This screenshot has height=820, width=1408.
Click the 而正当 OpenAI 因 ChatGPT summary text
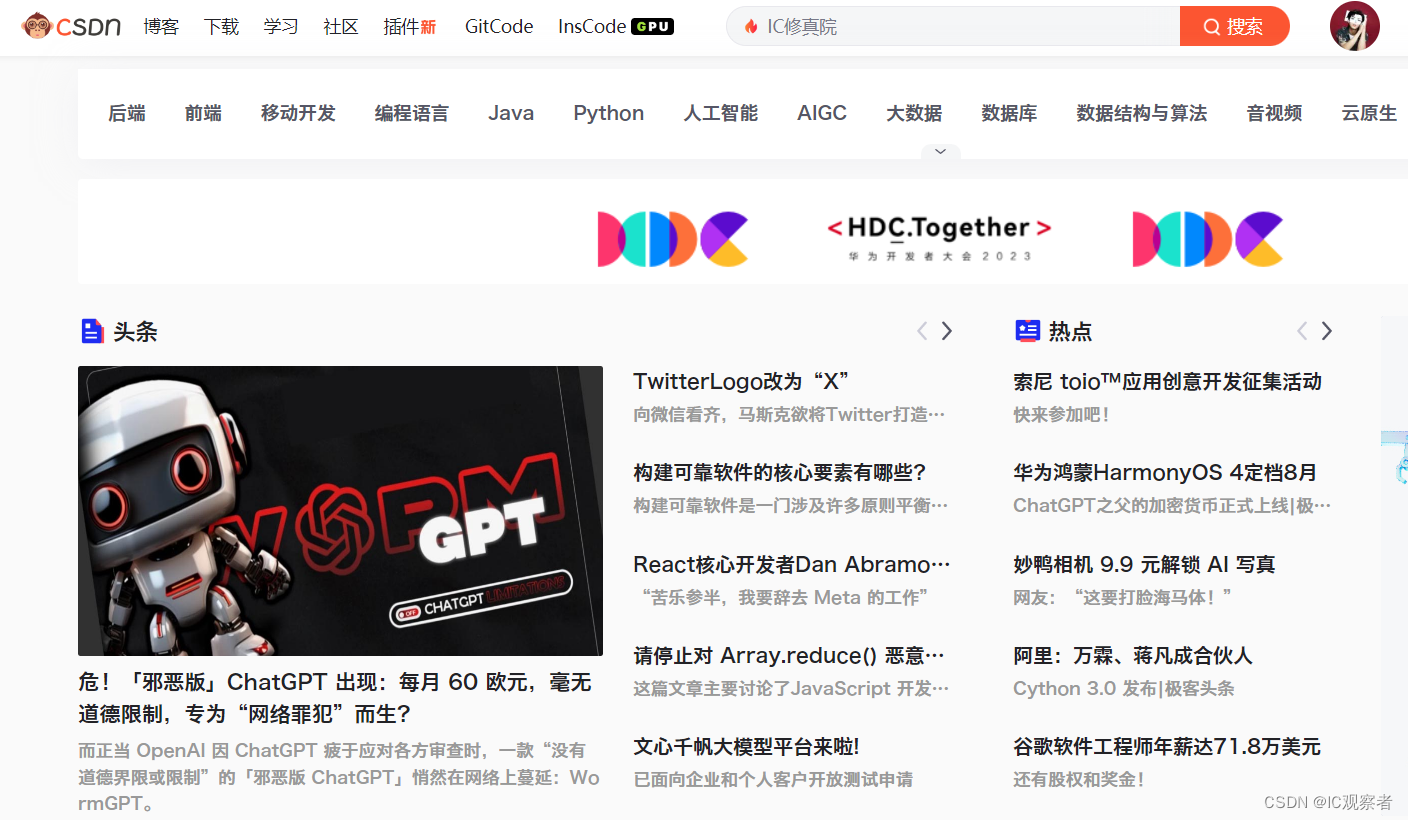339,777
